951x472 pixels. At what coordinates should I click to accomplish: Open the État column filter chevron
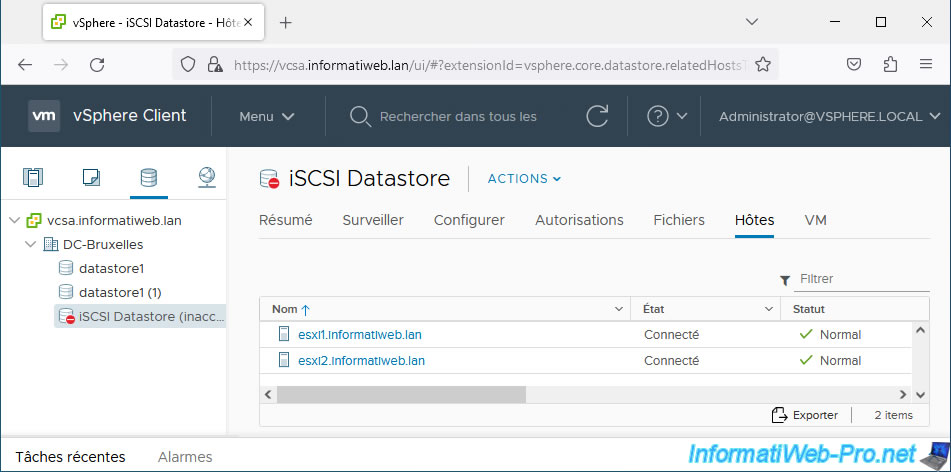click(770, 309)
